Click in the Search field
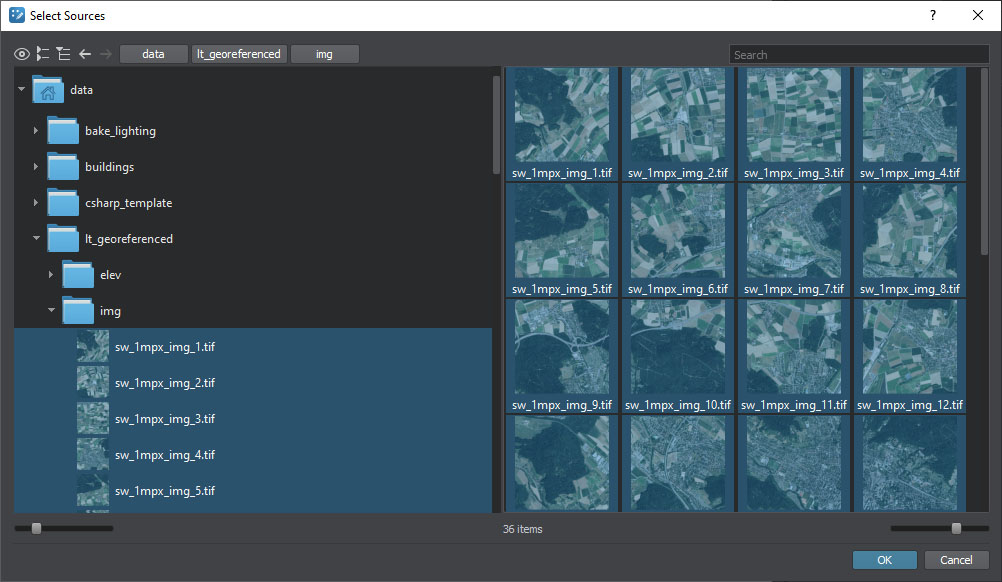Image resolution: width=1002 pixels, height=582 pixels. [858, 55]
